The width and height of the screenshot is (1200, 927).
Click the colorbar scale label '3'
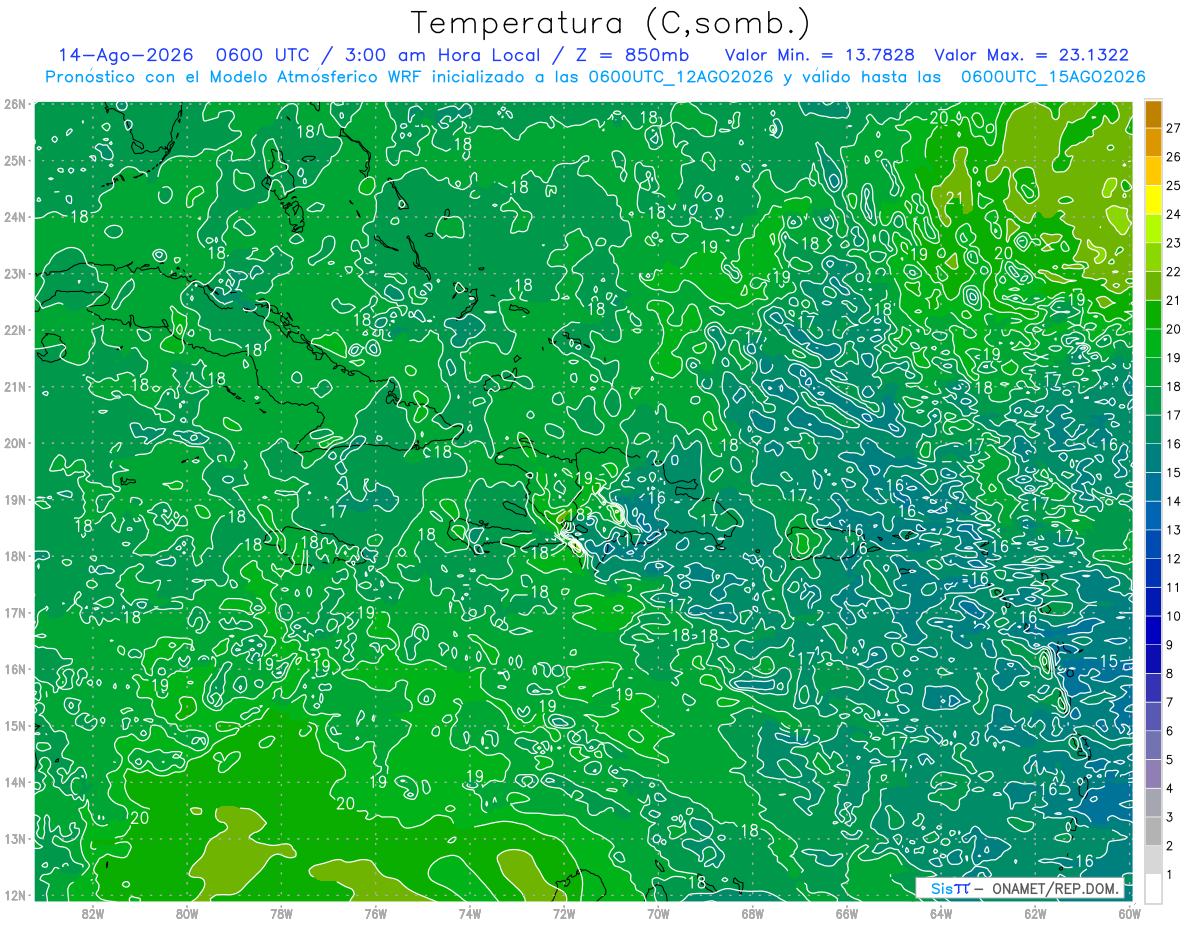point(1170,817)
